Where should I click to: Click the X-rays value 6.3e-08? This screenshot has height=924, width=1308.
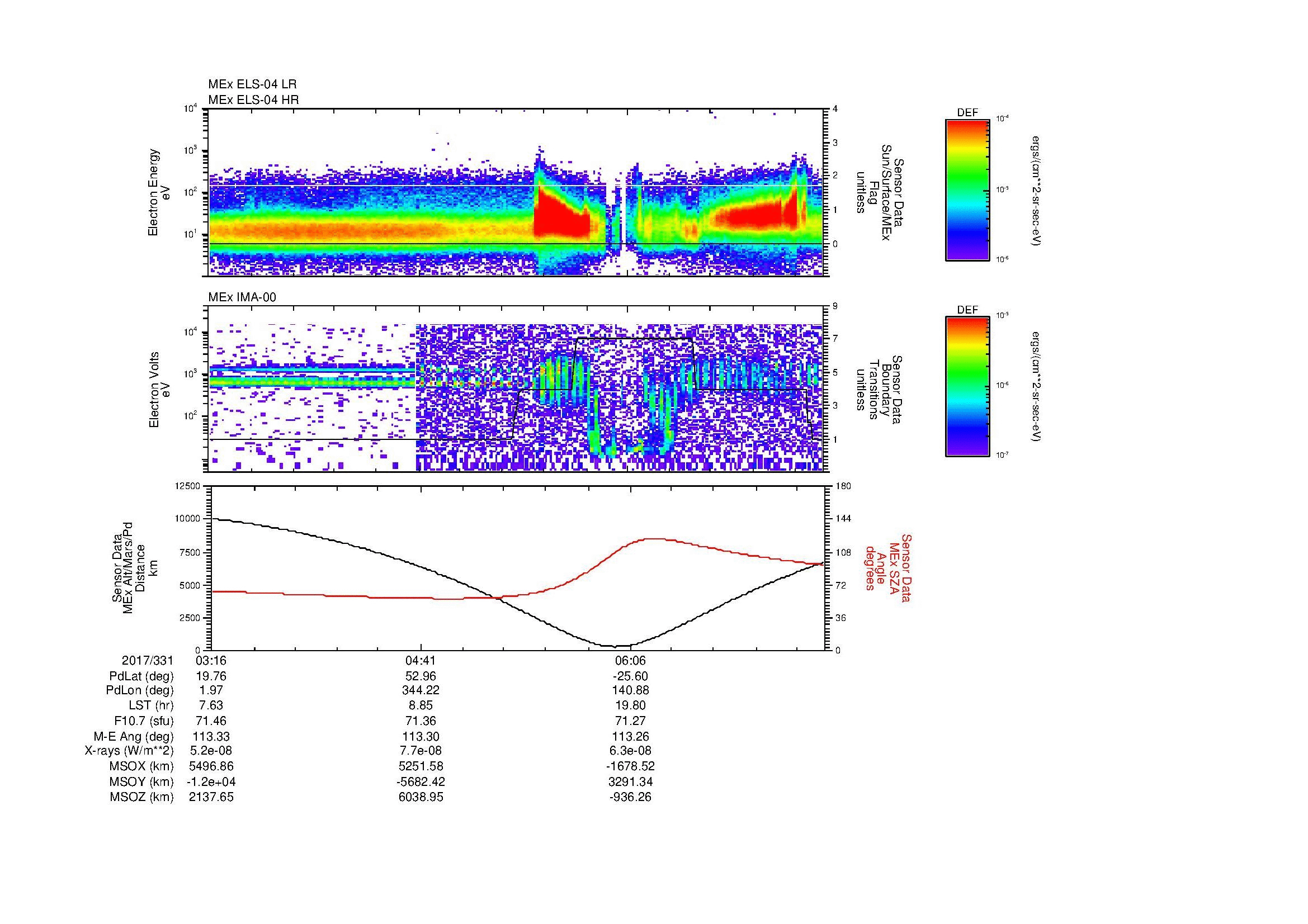coord(630,751)
